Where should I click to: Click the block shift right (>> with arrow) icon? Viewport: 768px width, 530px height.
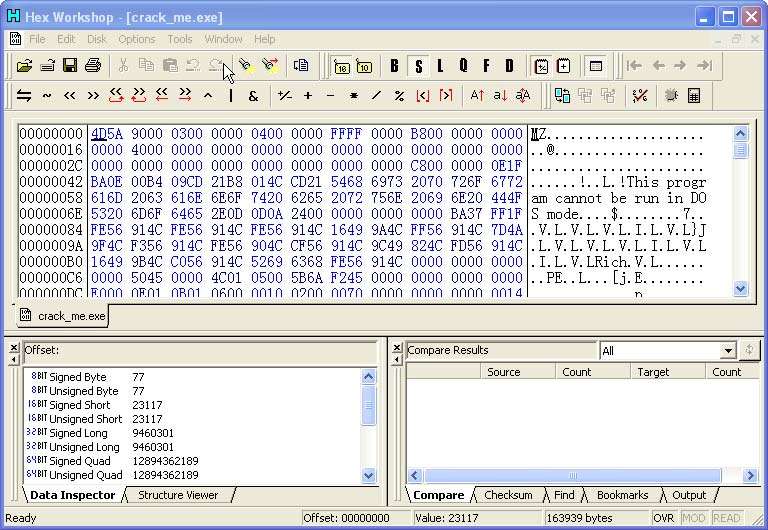click(x=185, y=96)
